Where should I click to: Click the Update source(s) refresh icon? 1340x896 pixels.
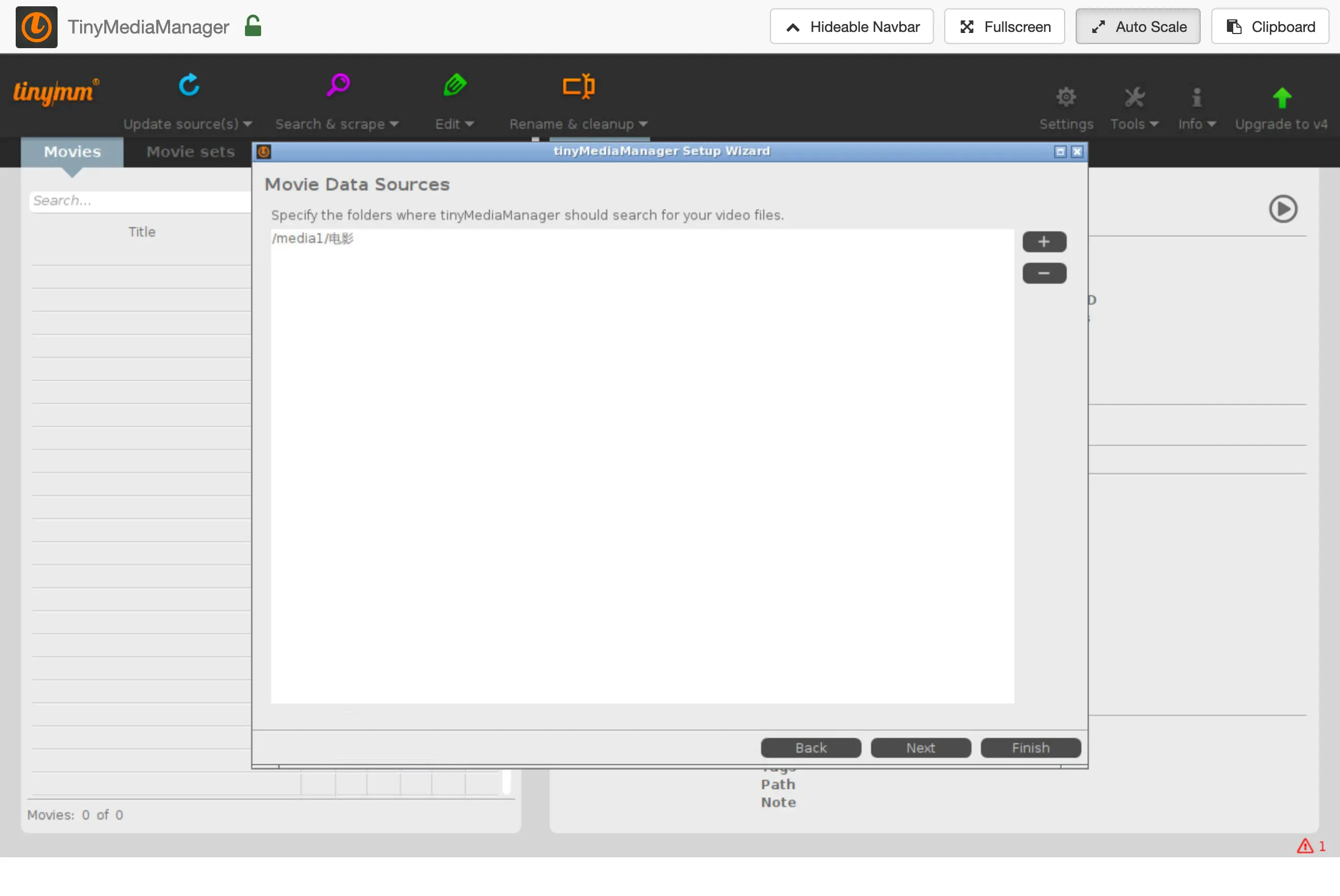click(x=188, y=85)
